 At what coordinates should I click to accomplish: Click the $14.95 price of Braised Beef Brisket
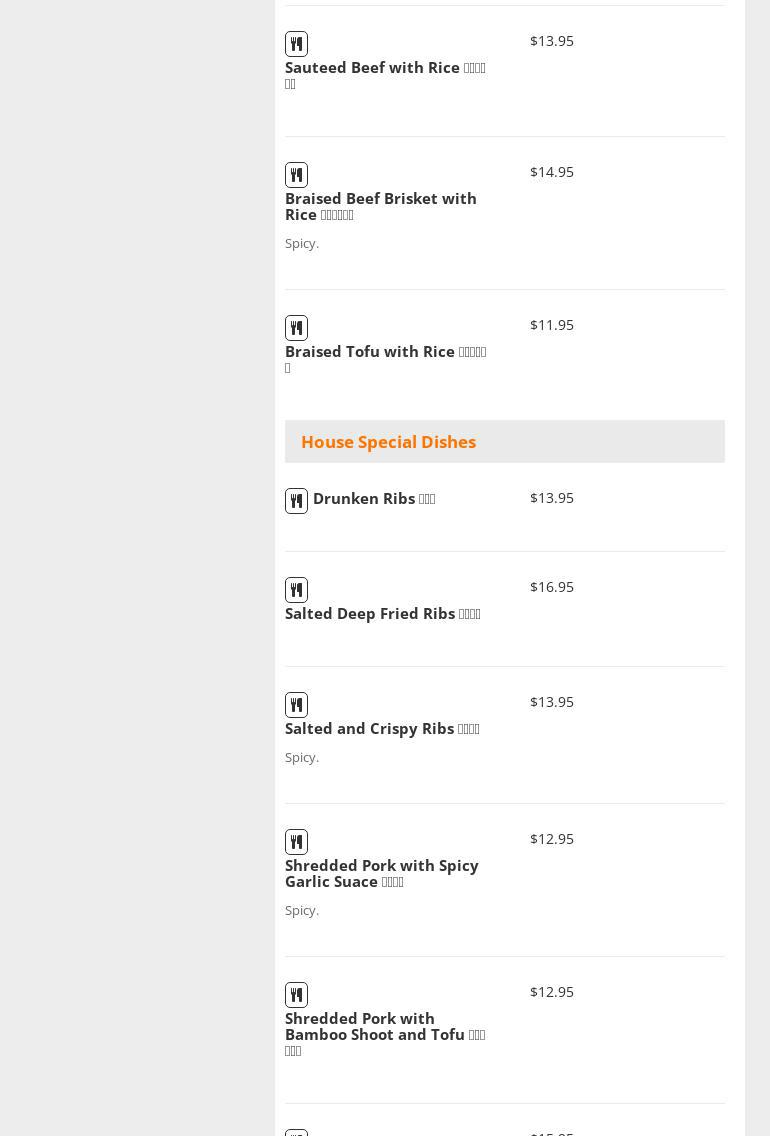tap(552, 172)
